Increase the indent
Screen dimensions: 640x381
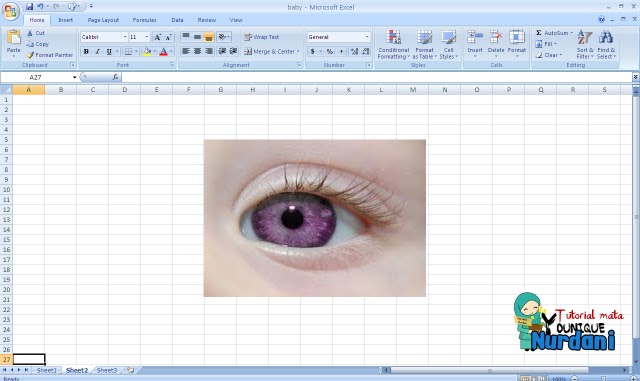[233, 51]
